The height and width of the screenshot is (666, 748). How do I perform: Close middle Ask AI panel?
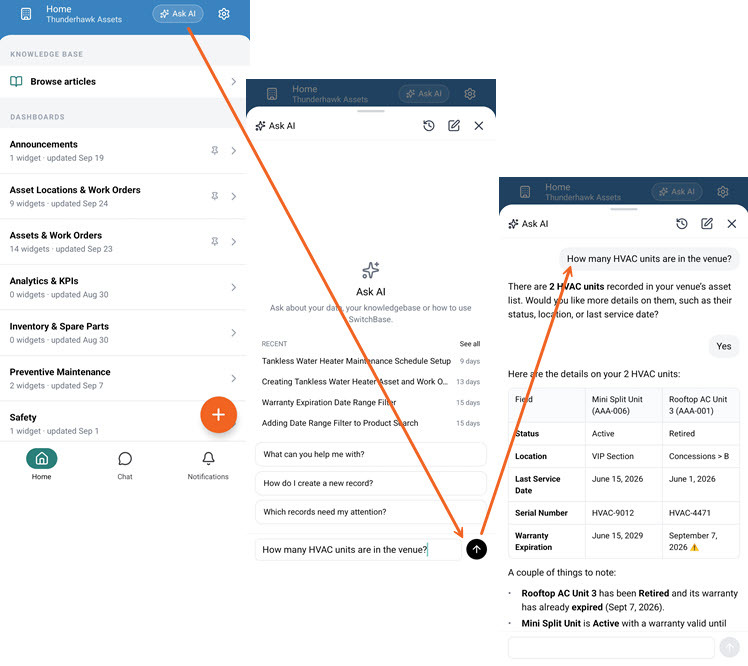point(479,125)
